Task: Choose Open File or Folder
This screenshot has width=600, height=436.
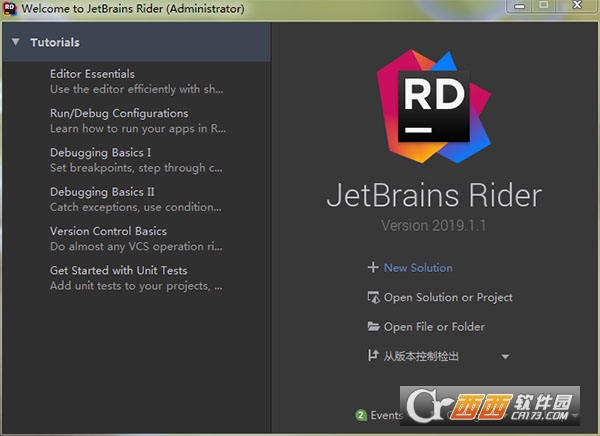Action: pyautogui.click(x=434, y=327)
